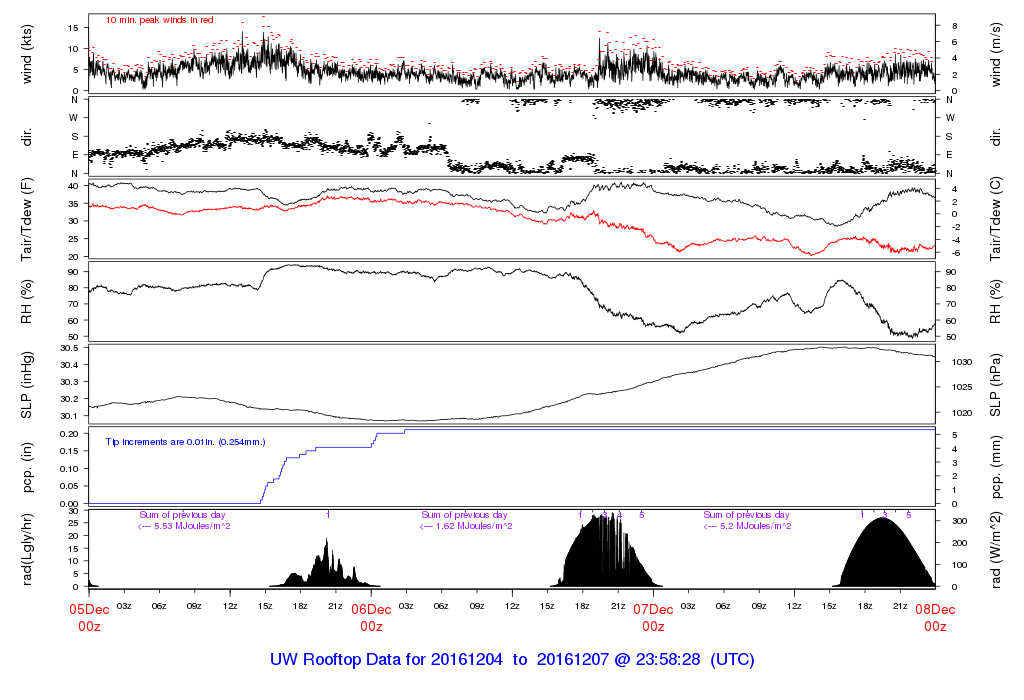Select the "wind (kts)" axis label
Screen dimensions: 1024x700
27,55
